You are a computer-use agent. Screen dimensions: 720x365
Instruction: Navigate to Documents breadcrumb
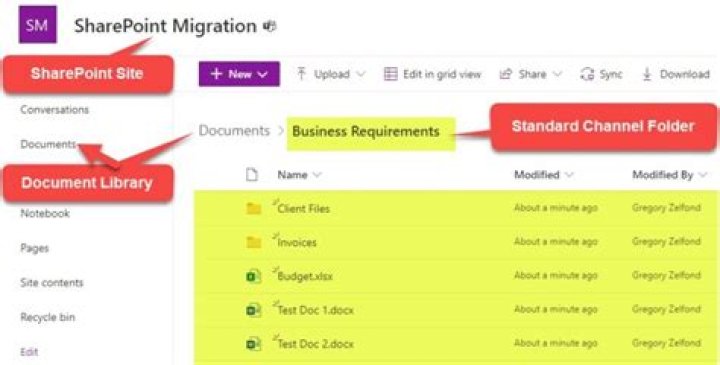pyautogui.click(x=234, y=131)
